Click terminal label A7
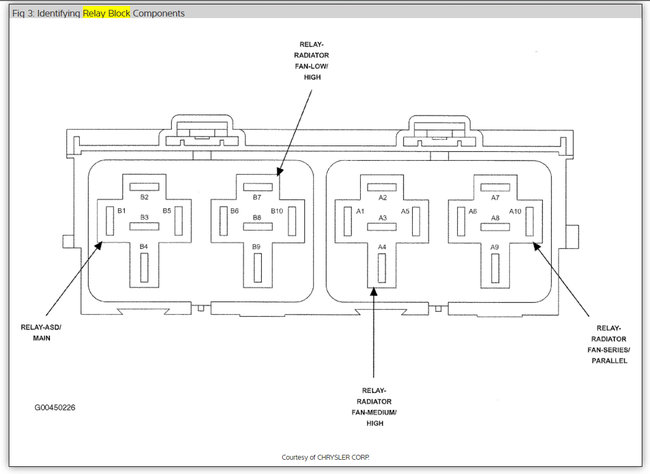 click(x=495, y=197)
